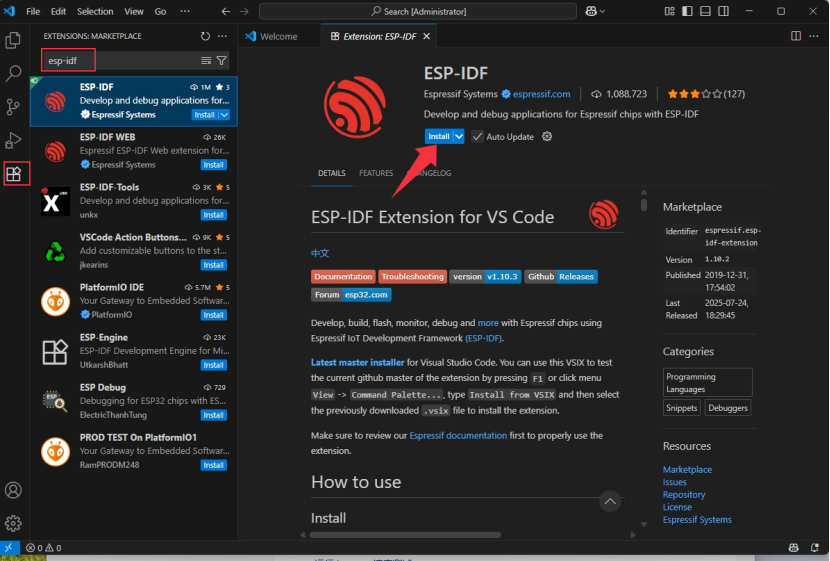Open the Run and Debug view
This screenshot has height=561, width=830.
point(13,140)
